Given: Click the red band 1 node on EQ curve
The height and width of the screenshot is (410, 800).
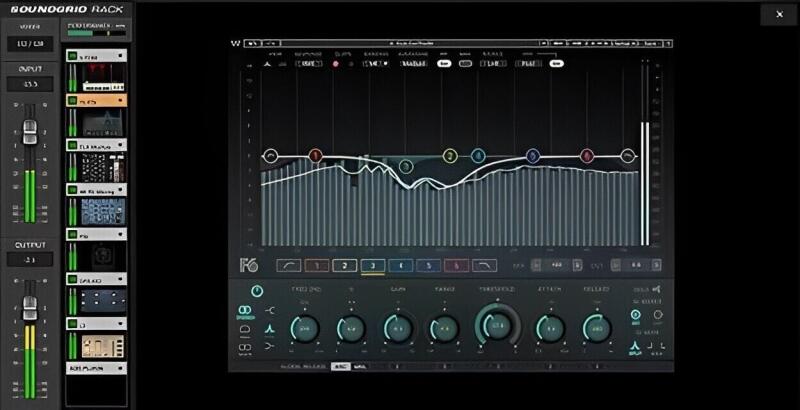Looking at the screenshot, I should [316, 156].
